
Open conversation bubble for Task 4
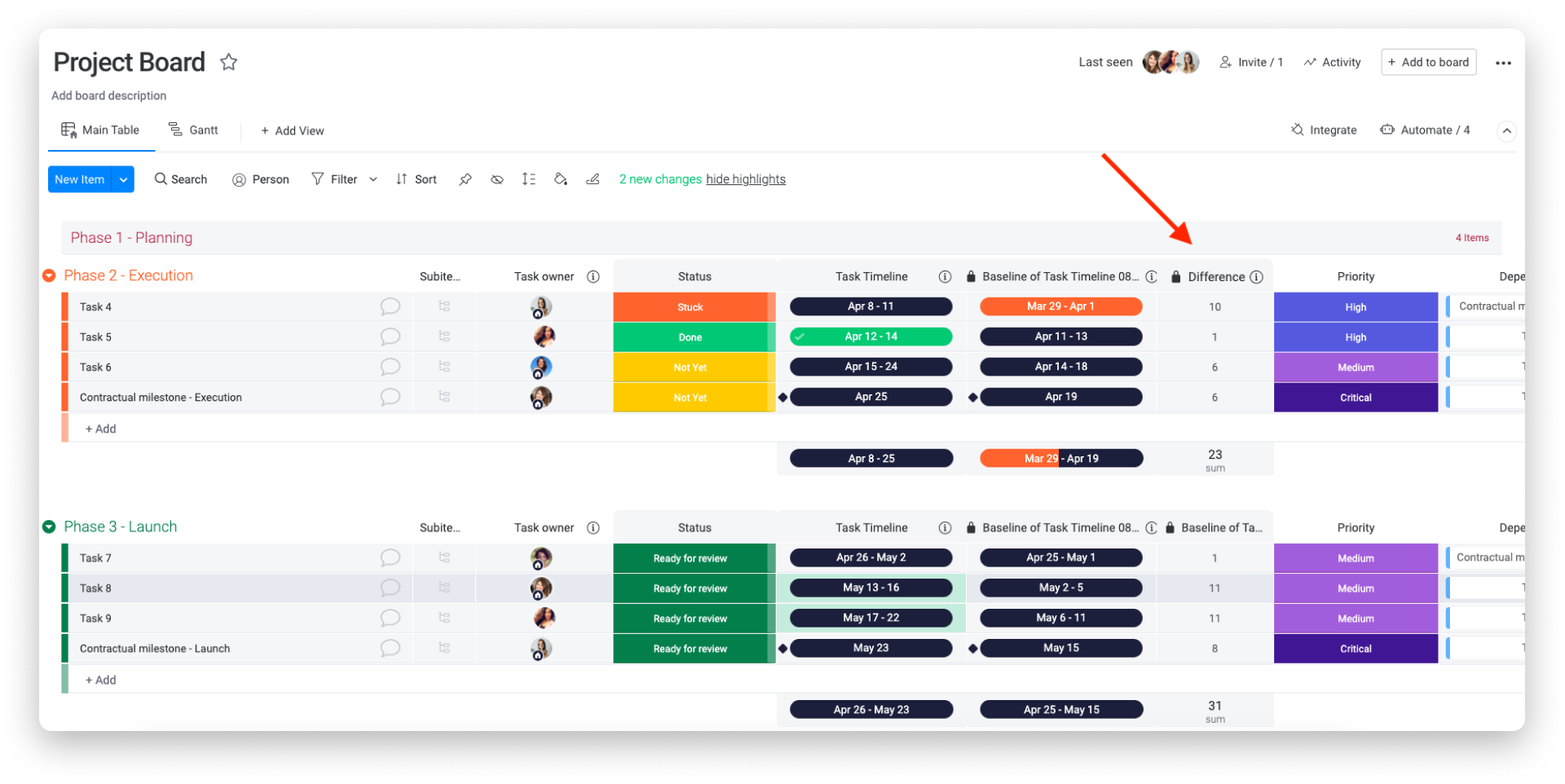tap(390, 306)
